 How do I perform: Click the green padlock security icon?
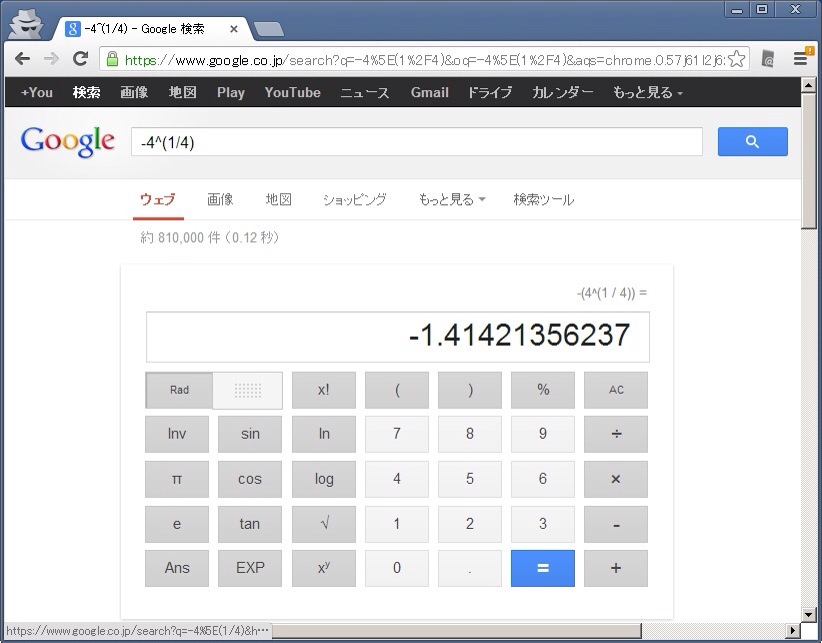pos(112,59)
